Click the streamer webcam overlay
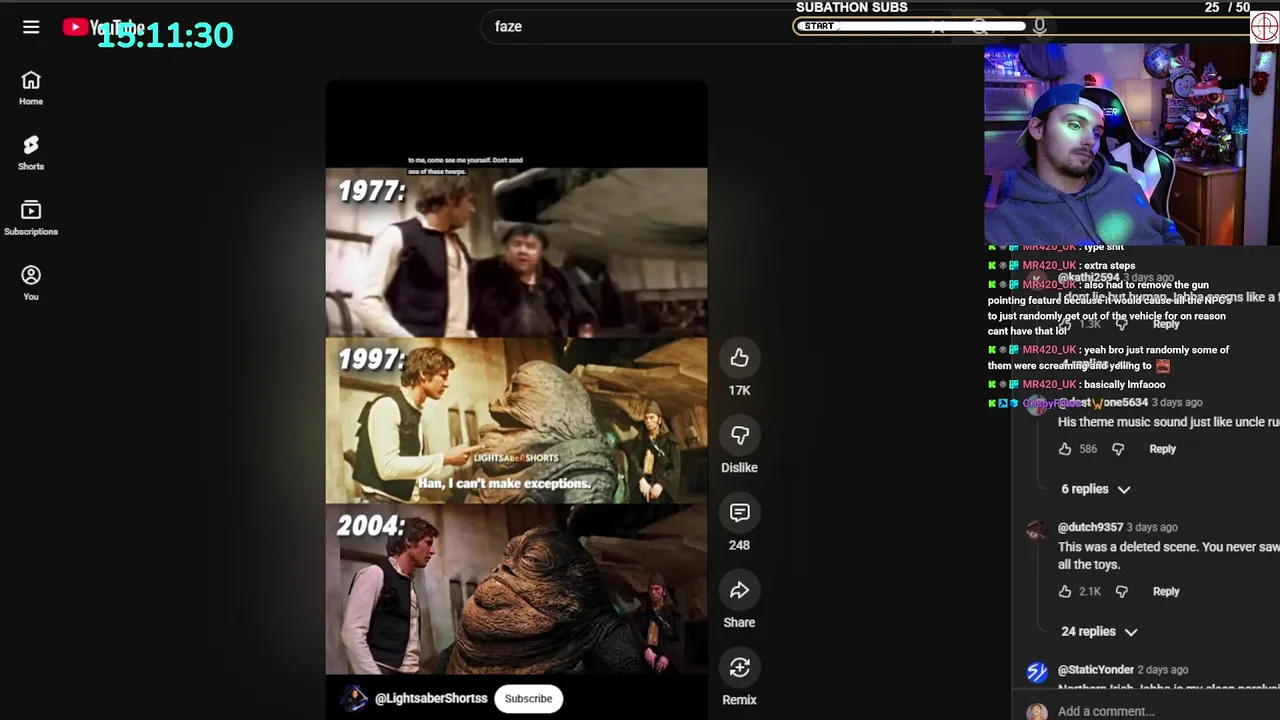The height and width of the screenshot is (720, 1280). (1117, 145)
